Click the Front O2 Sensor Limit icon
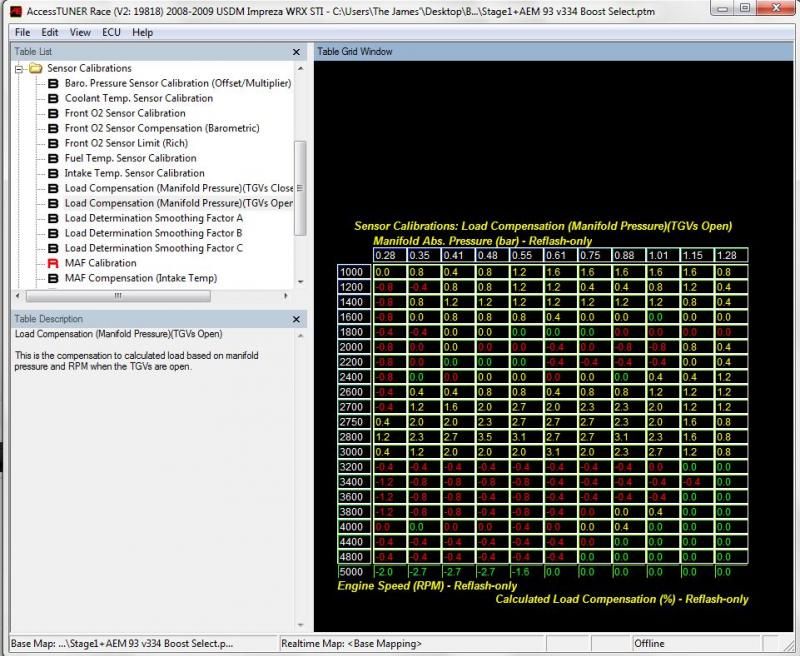800x656 pixels. (54, 143)
